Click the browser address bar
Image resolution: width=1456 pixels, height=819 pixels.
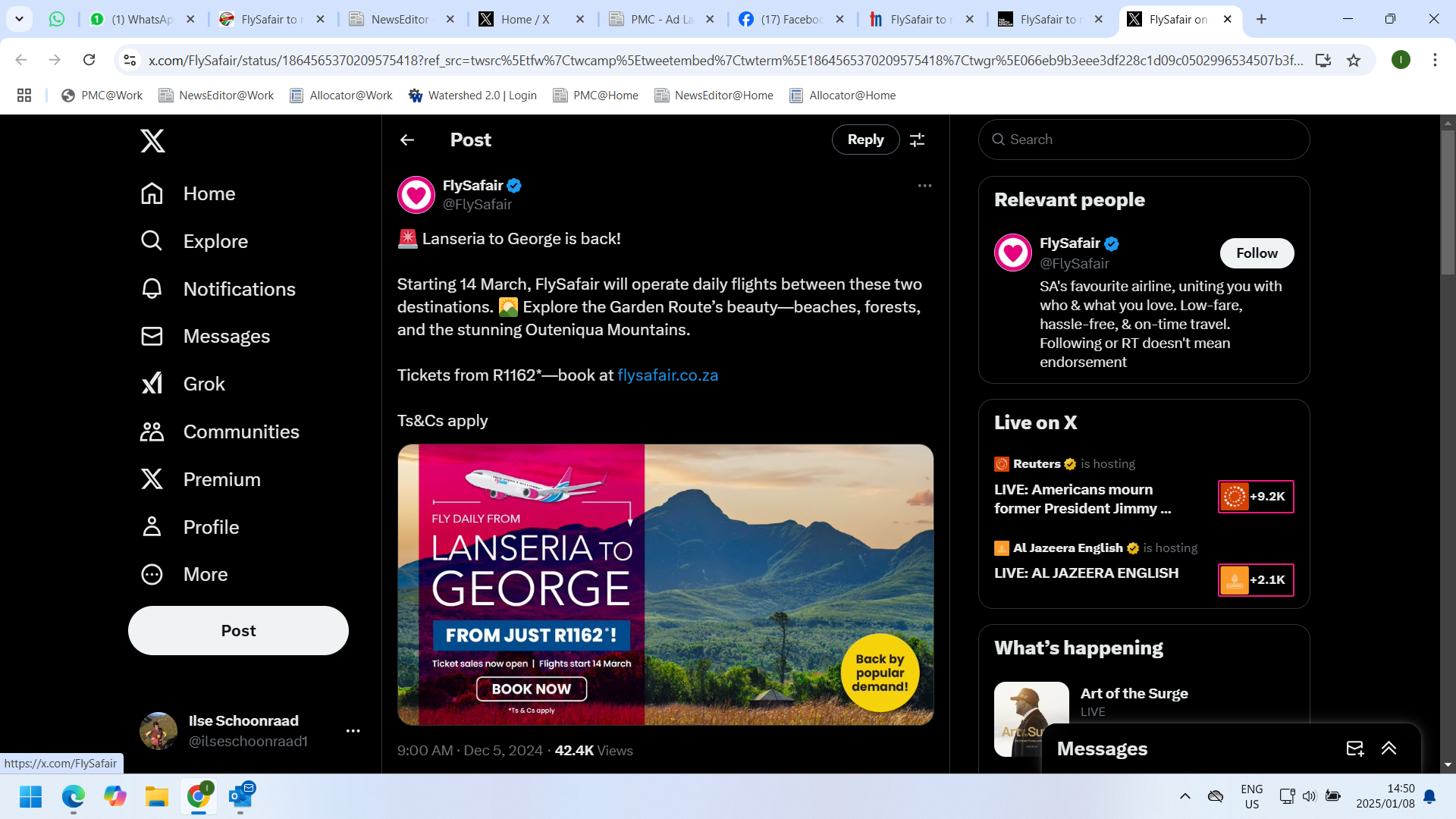click(724, 60)
